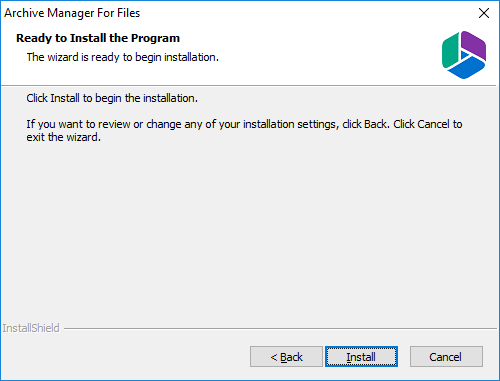
Task: Click the wizard is ready to begin text
Action: pos(123,57)
